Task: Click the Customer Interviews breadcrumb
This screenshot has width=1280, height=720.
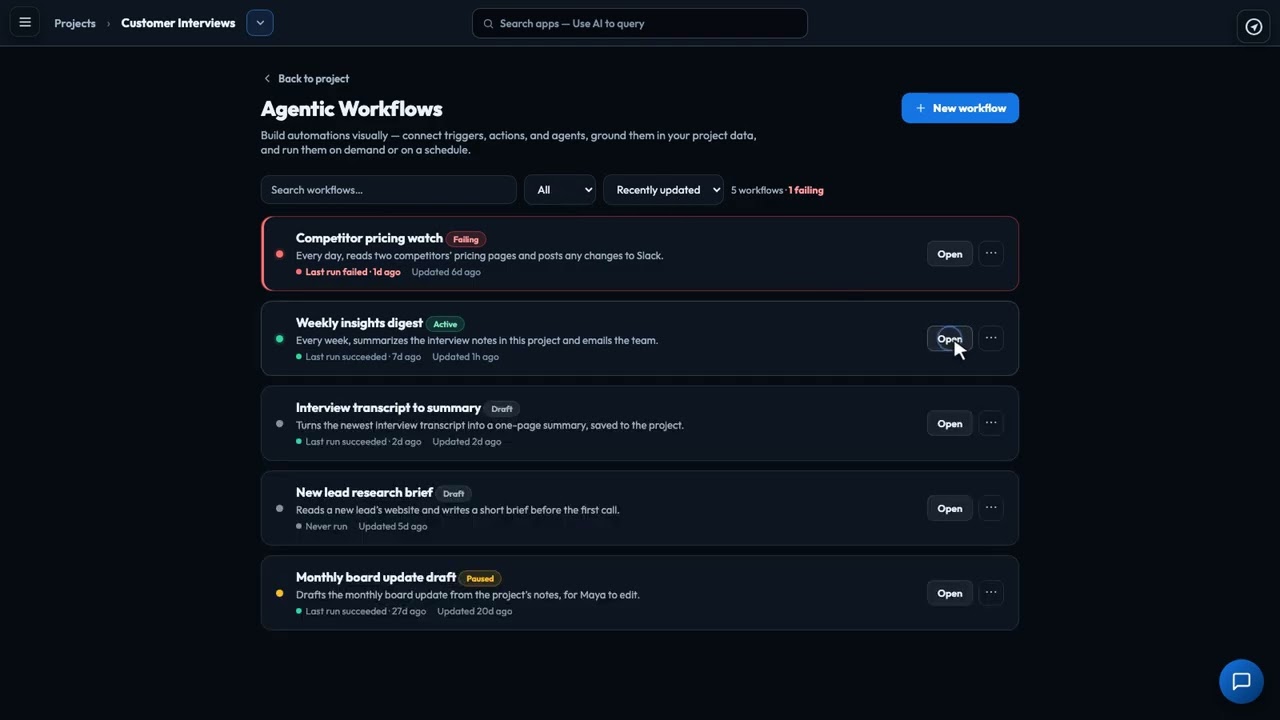Action: tap(178, 23)
